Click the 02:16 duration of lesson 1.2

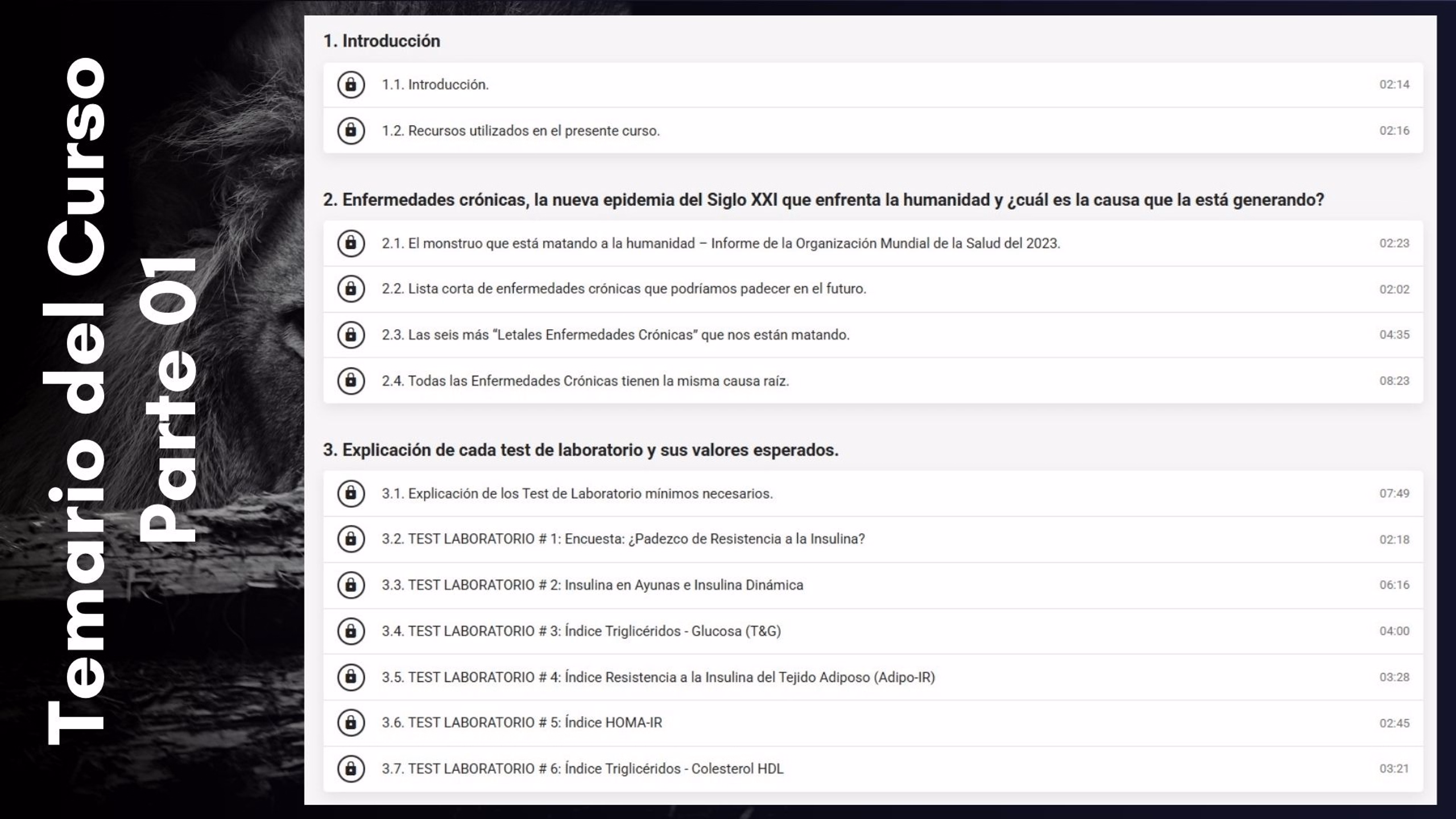(1394, 131)
